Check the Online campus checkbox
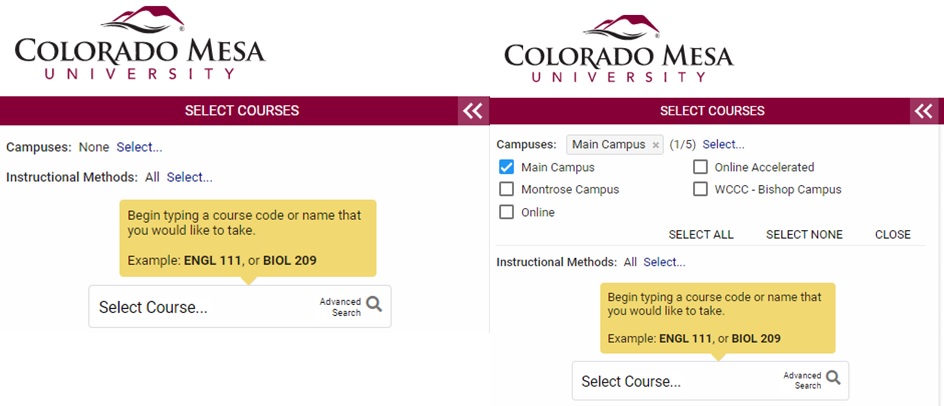The image size is (944, 406). coord(506,212)
